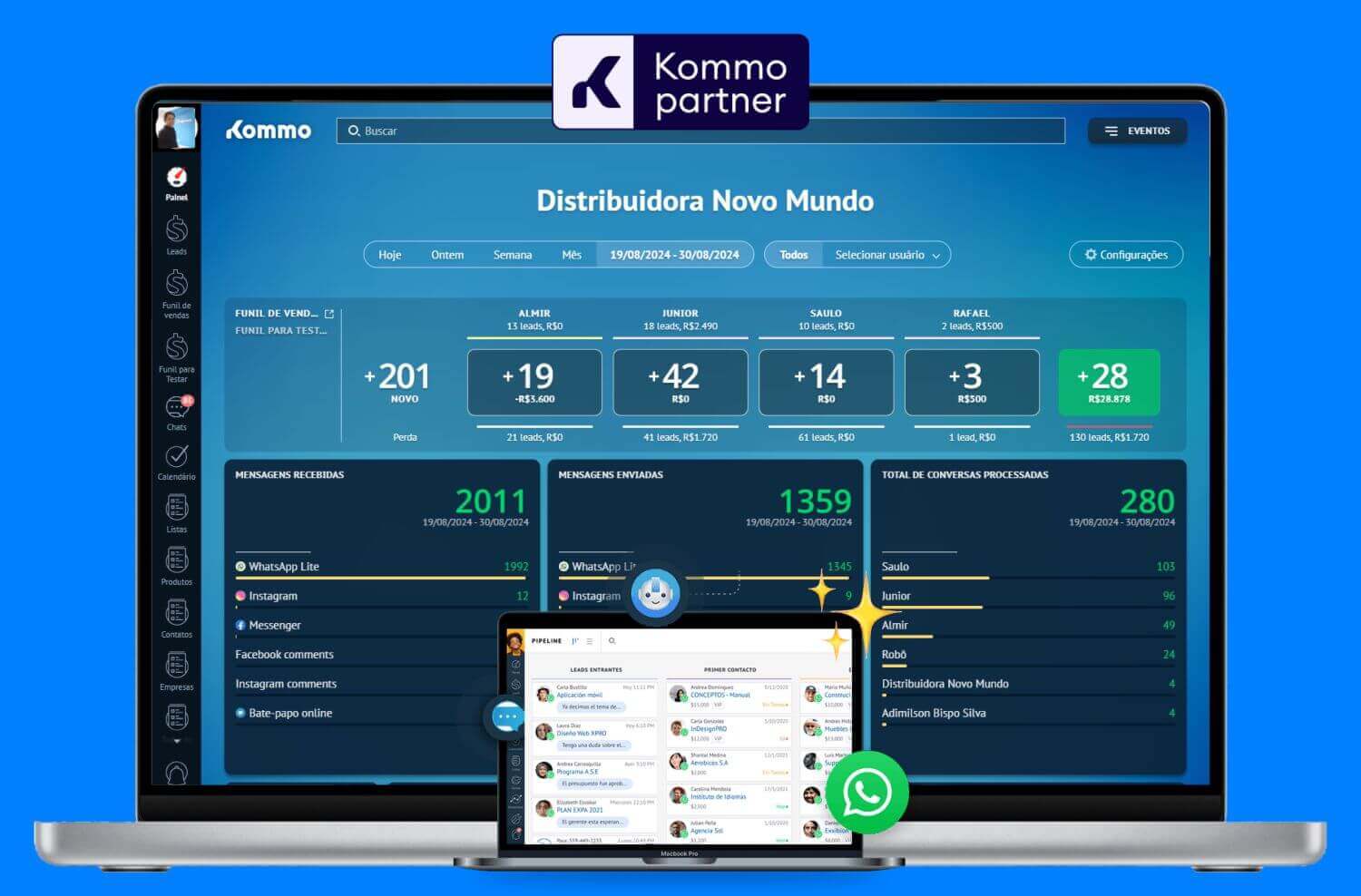1361x896 pixels.
Task: Expand more sidebar items arrow
Action: 177,741
